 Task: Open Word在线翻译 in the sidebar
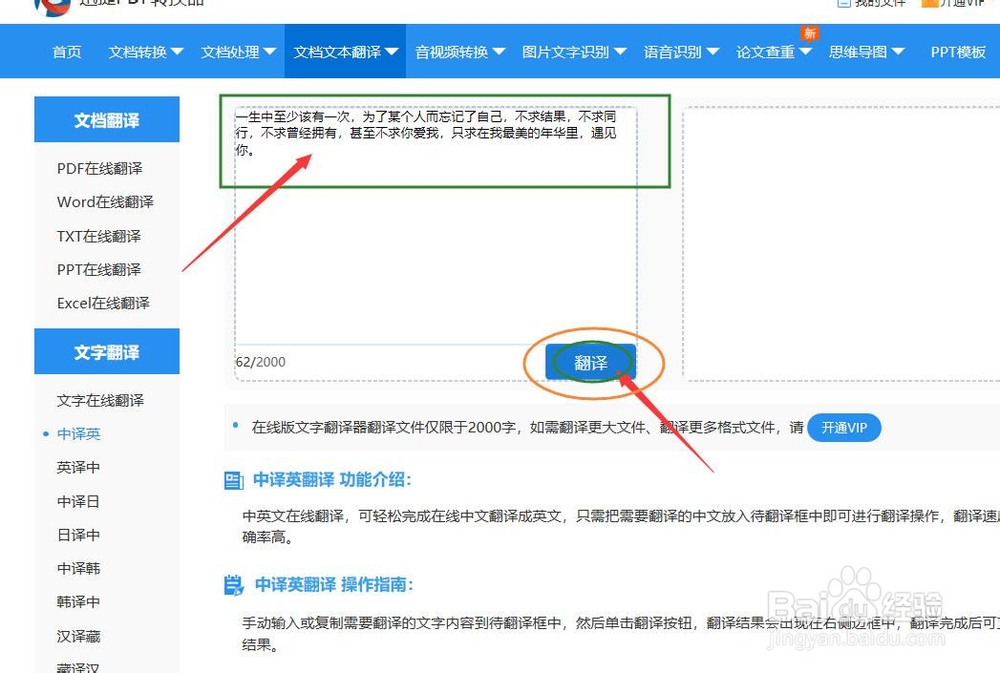(x=105, y=202)
